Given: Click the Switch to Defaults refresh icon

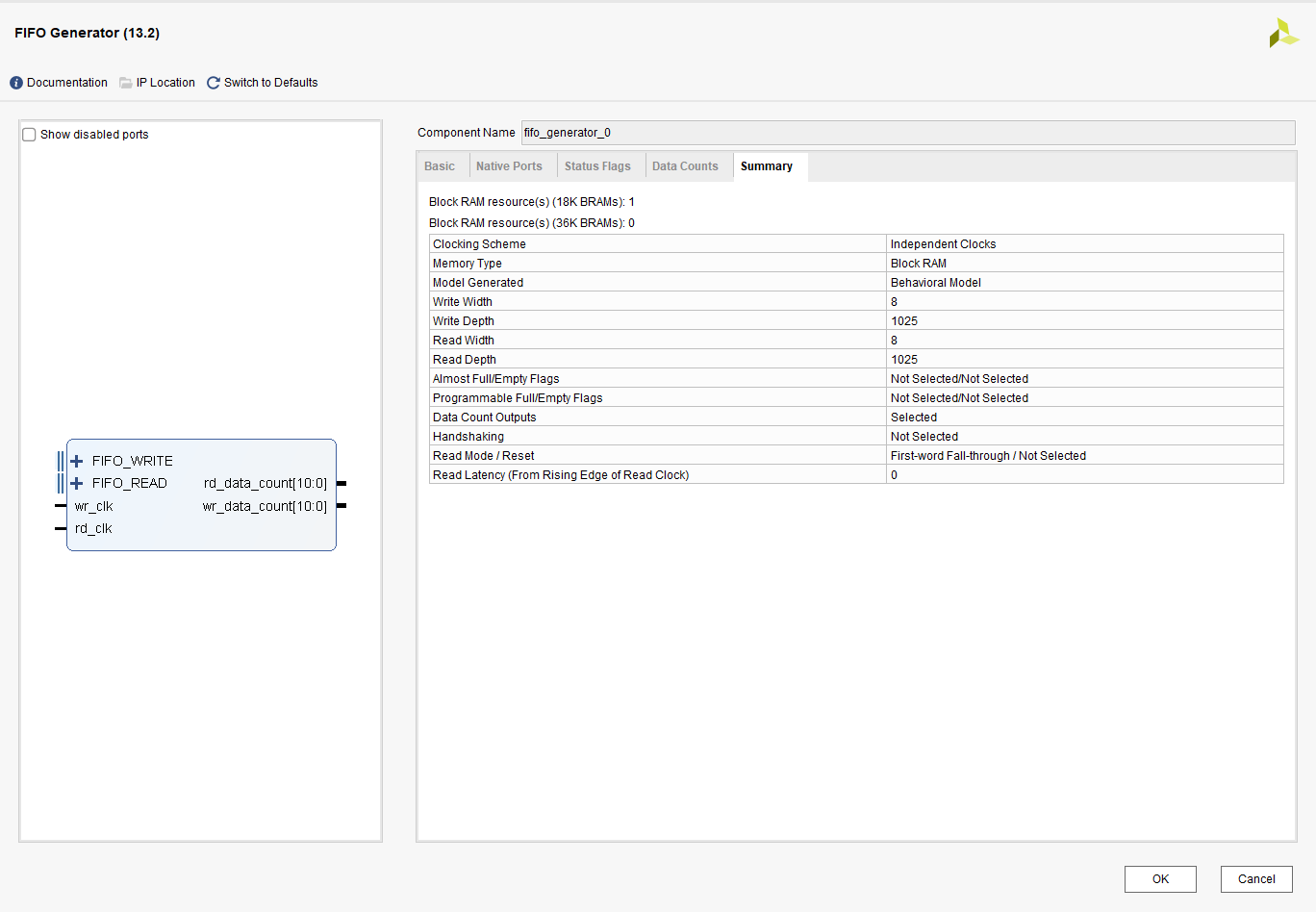Looking at the screenshot, I should [214, 83].
